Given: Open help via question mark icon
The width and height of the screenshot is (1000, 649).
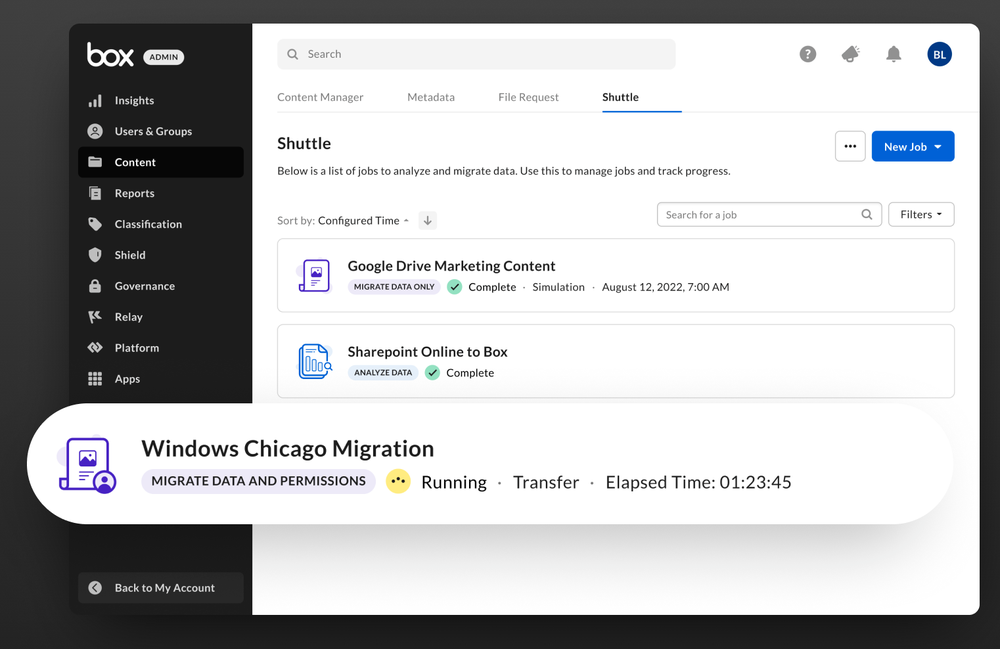Looking at the screenshot, I should click(x=808, y=54).
